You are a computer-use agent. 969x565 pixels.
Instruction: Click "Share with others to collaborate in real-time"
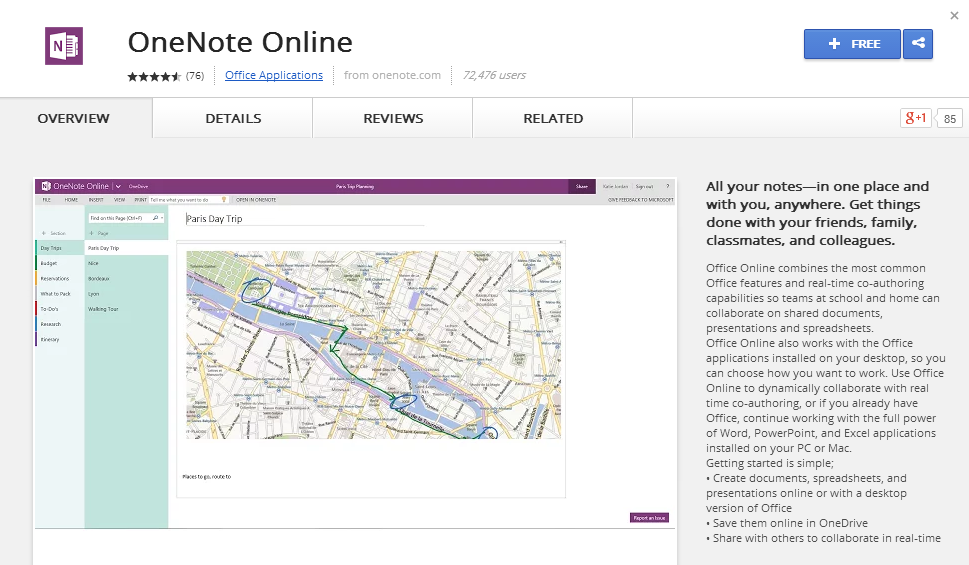[823, 538]
